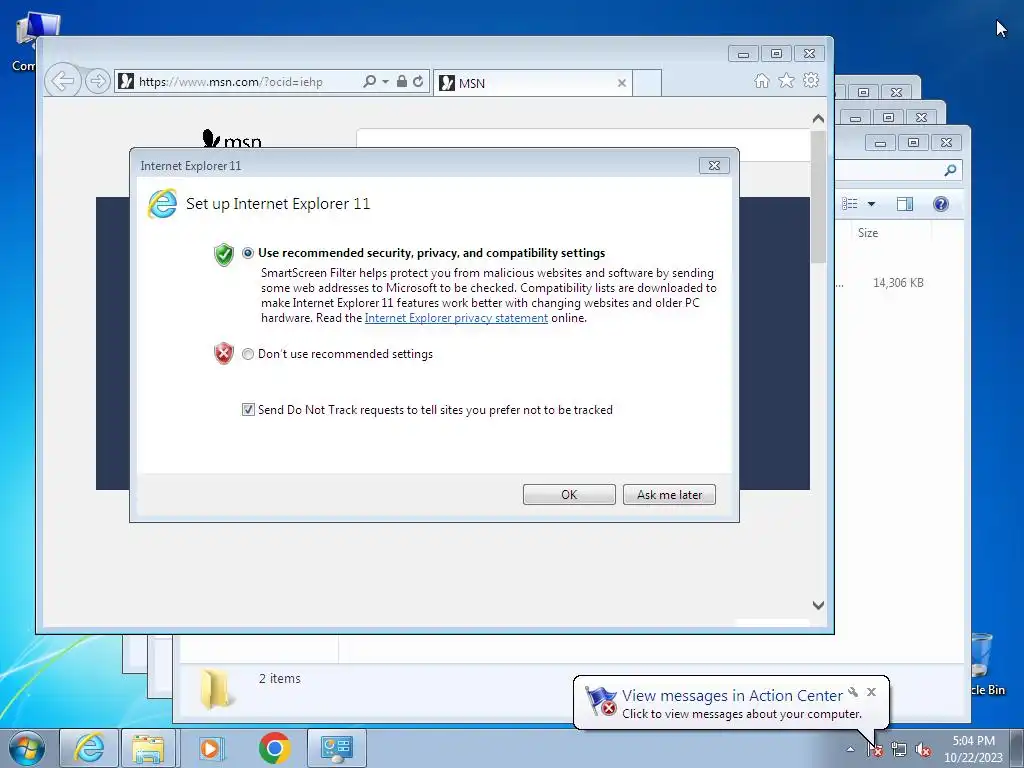The width and height of the screenshot is (1024, 768).
Task: Toggle the Send Do Not Track checkbox
Action: (x=248, y=409)
